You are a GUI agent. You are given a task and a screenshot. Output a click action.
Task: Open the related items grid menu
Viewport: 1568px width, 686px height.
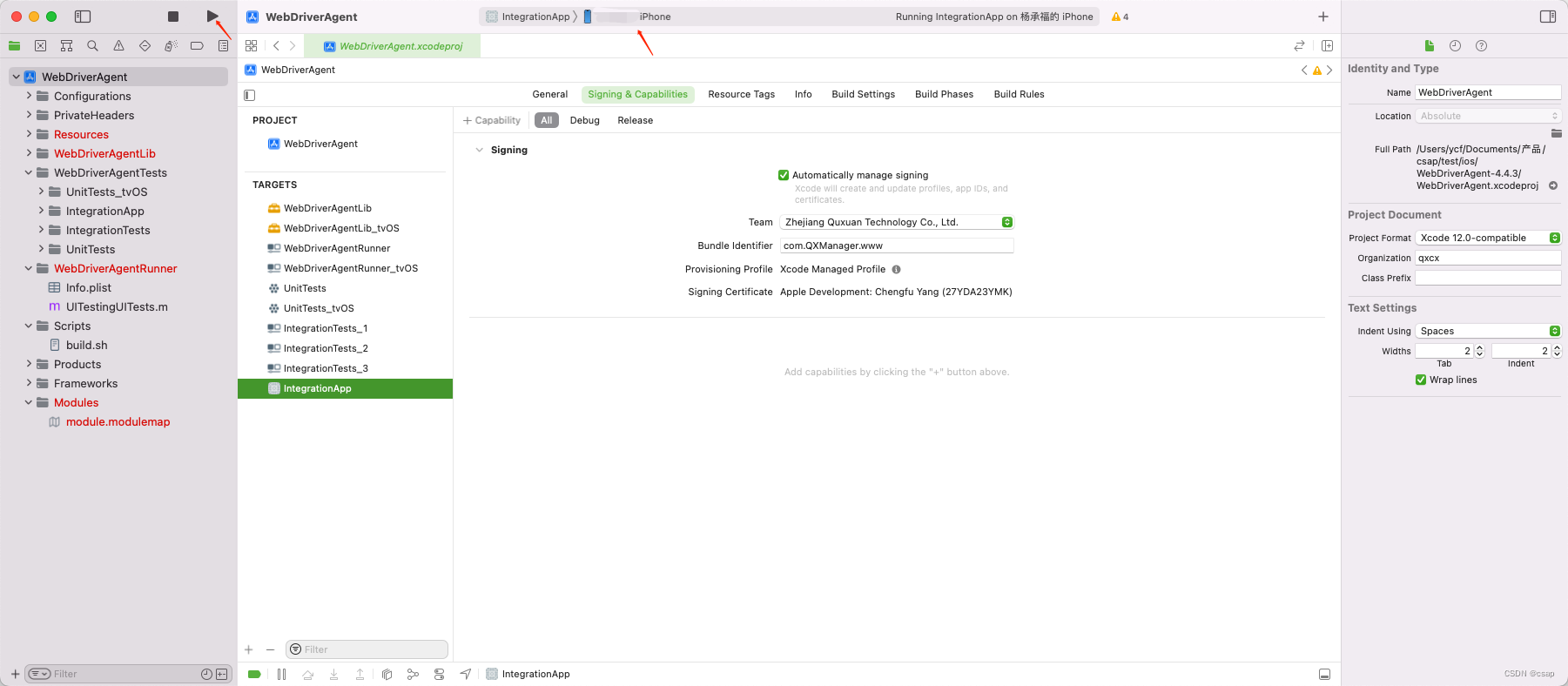click(252, 45)
